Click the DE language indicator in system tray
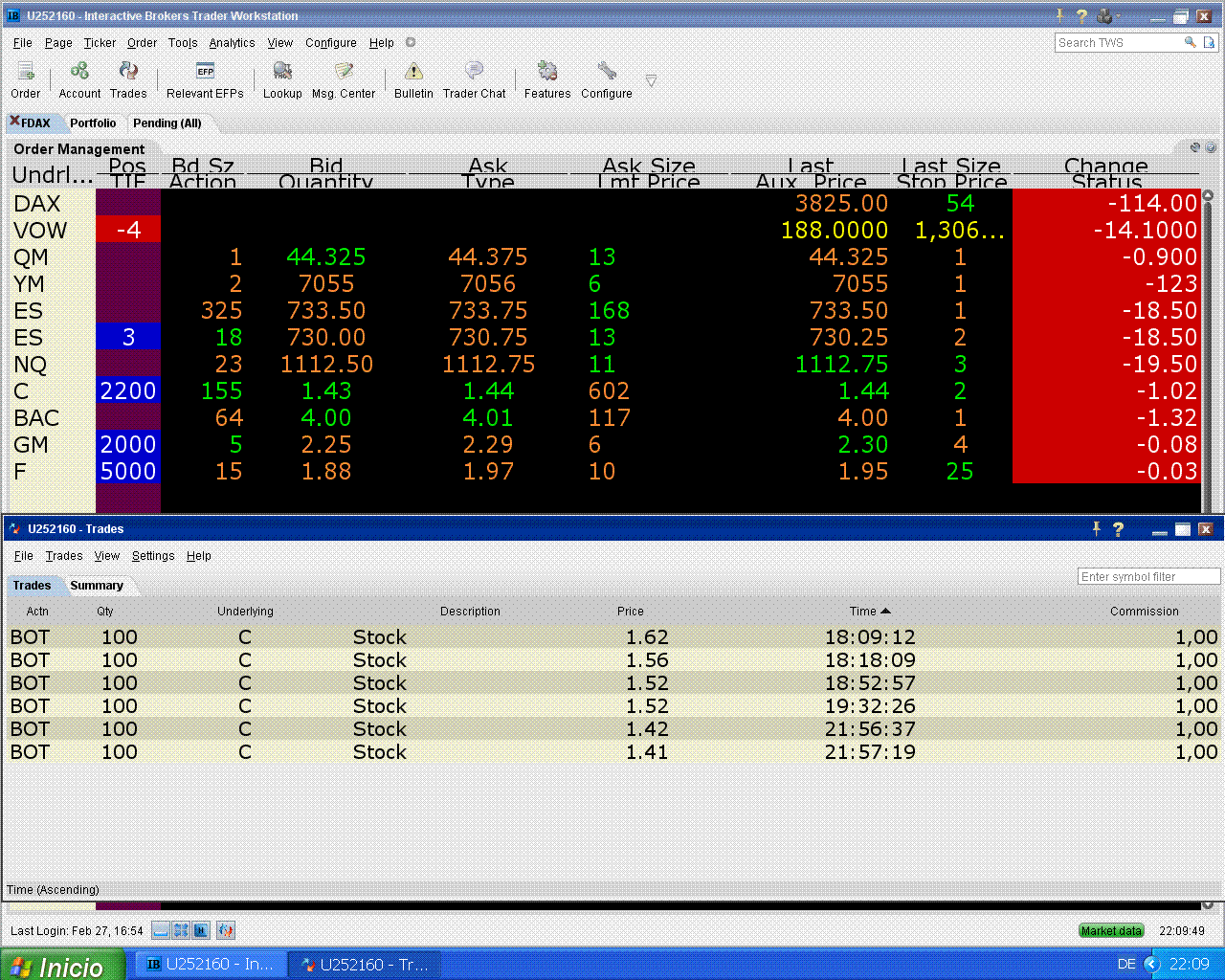The image size is (1225, 980). [1126, 965]
